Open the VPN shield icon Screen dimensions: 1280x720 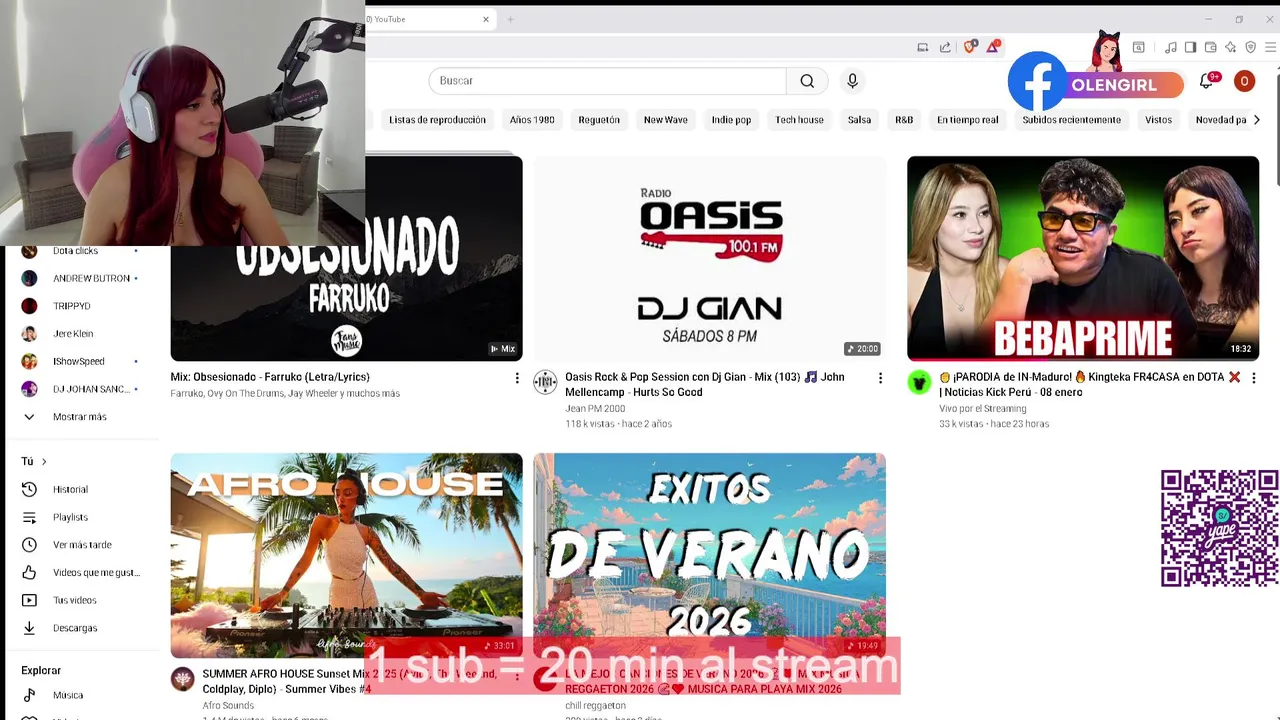(1250, 47)
